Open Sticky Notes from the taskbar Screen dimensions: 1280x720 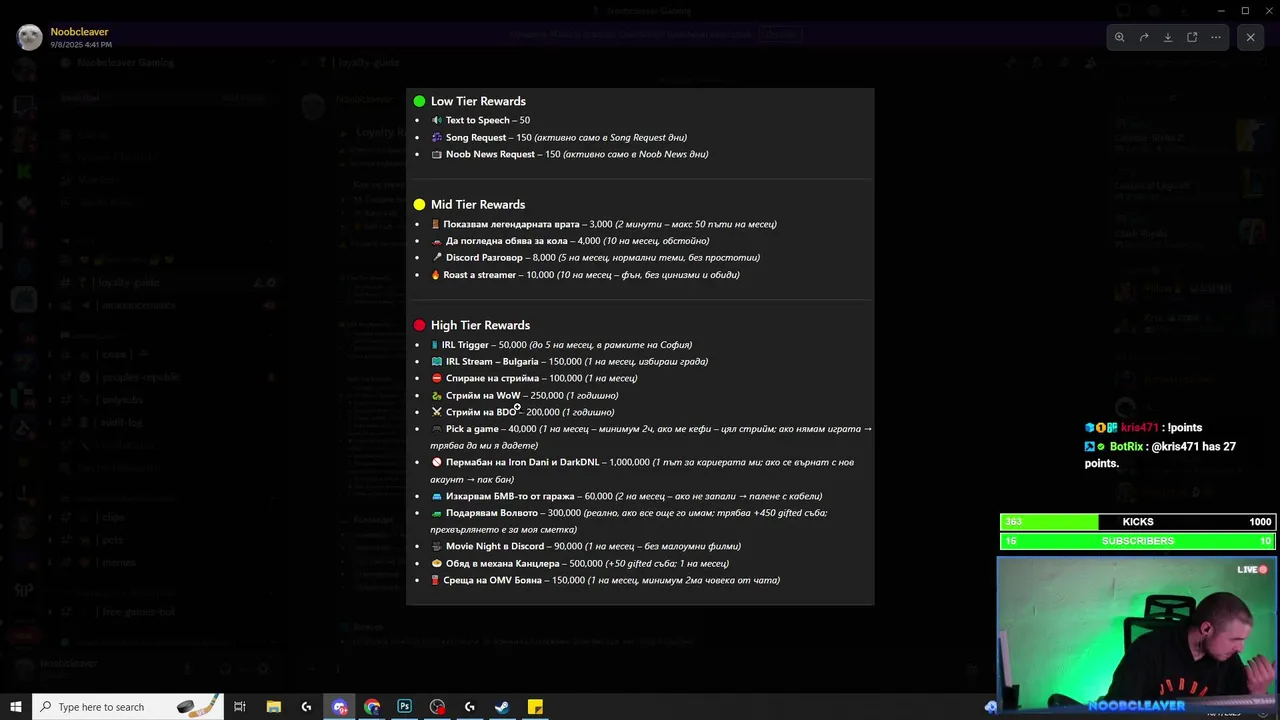pyautogui.click(x=535, y=707)
